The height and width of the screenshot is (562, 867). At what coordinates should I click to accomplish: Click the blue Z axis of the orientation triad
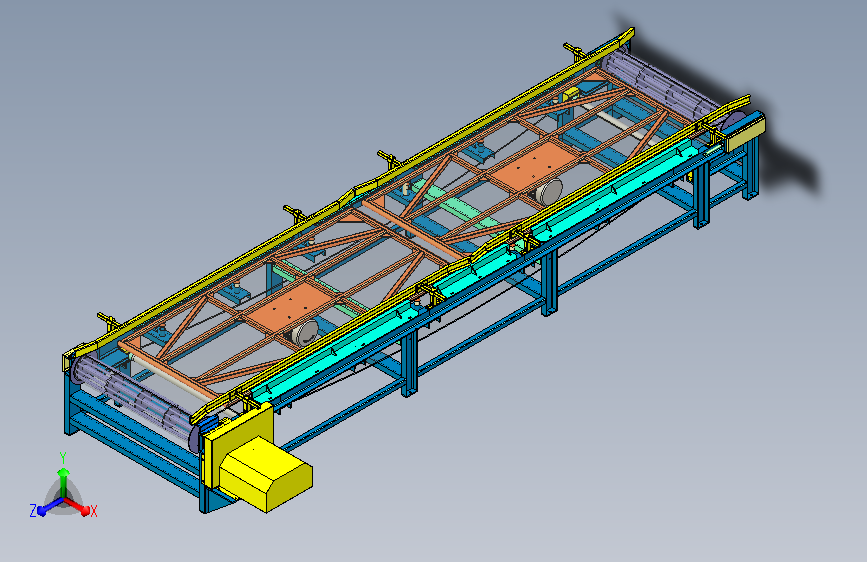coord(50,506)
